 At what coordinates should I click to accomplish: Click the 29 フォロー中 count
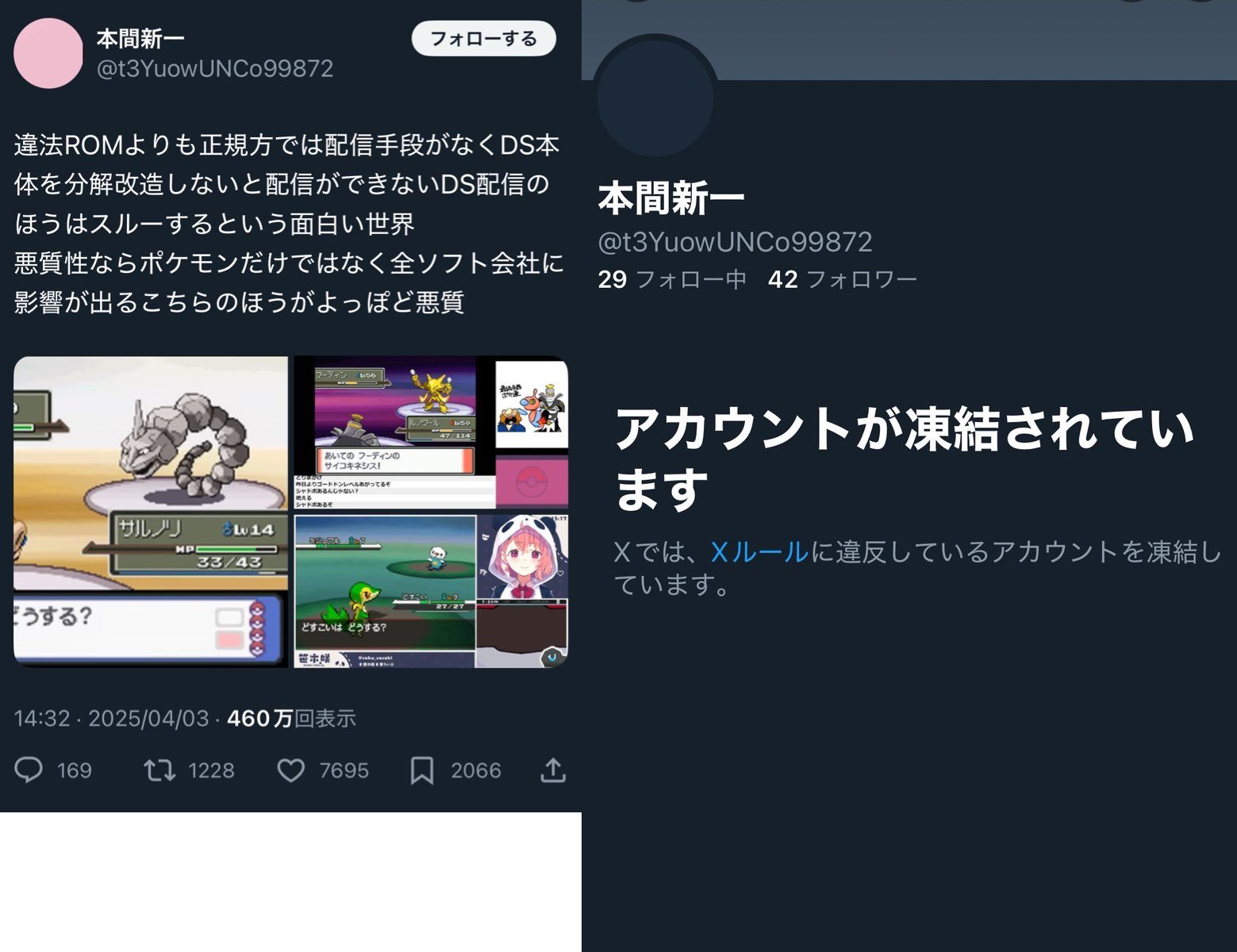[672, 279]
